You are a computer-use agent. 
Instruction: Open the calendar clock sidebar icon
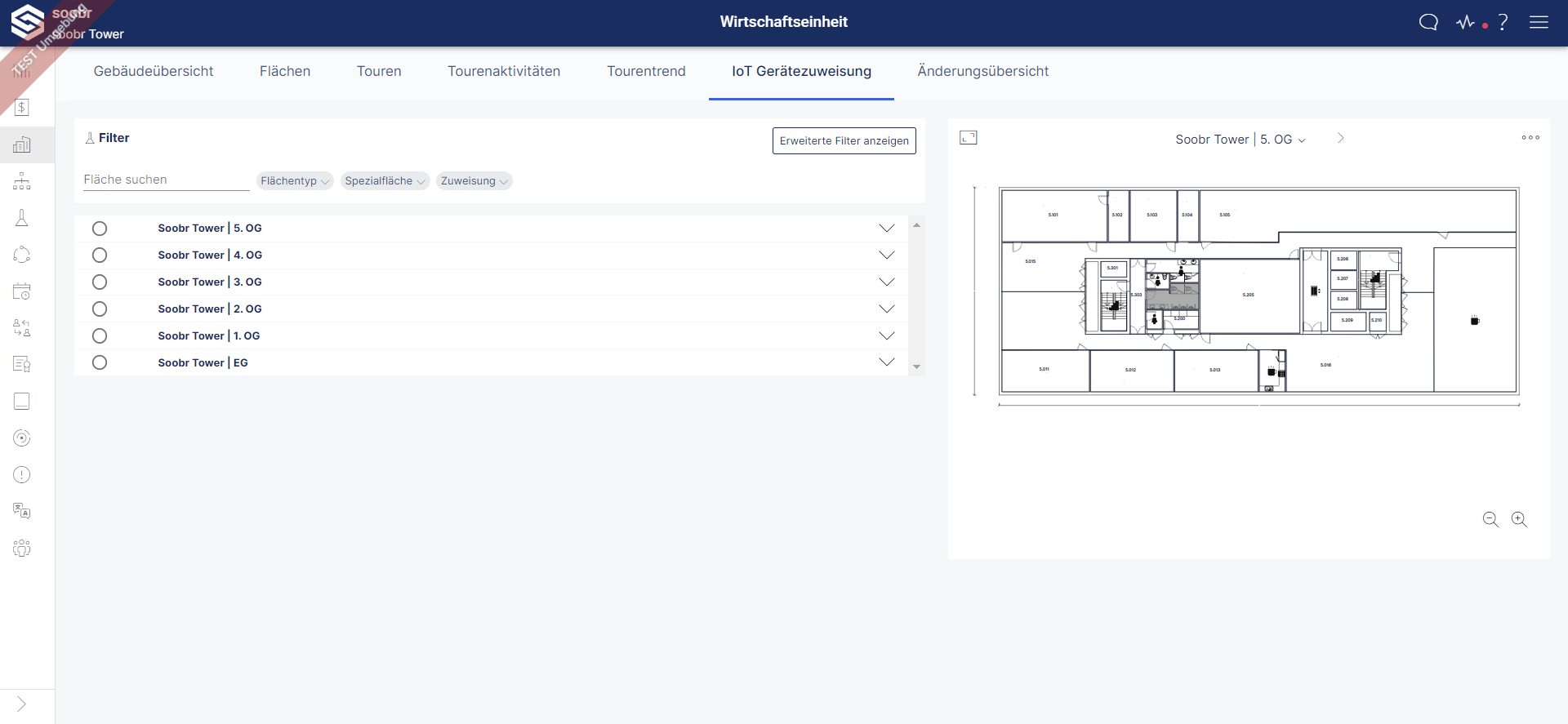(22, 291)
